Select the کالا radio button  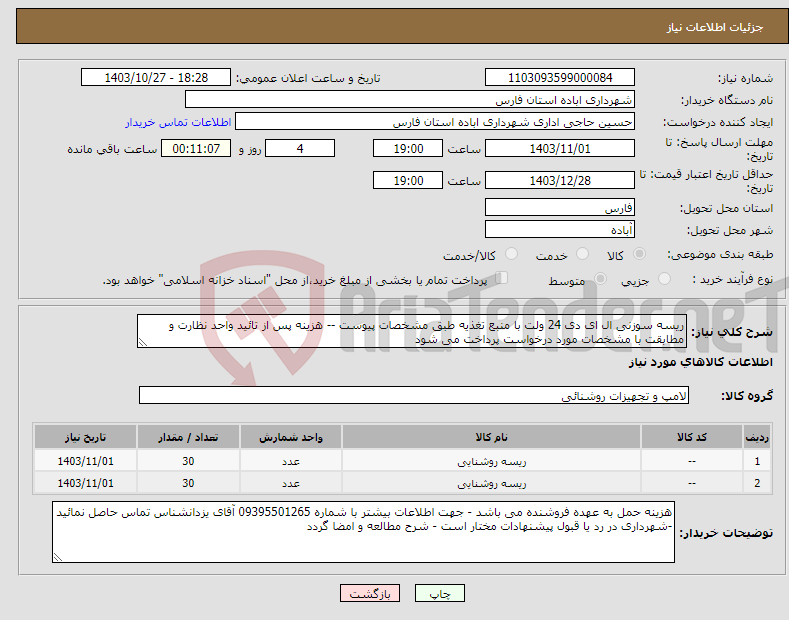click(639, 254)
